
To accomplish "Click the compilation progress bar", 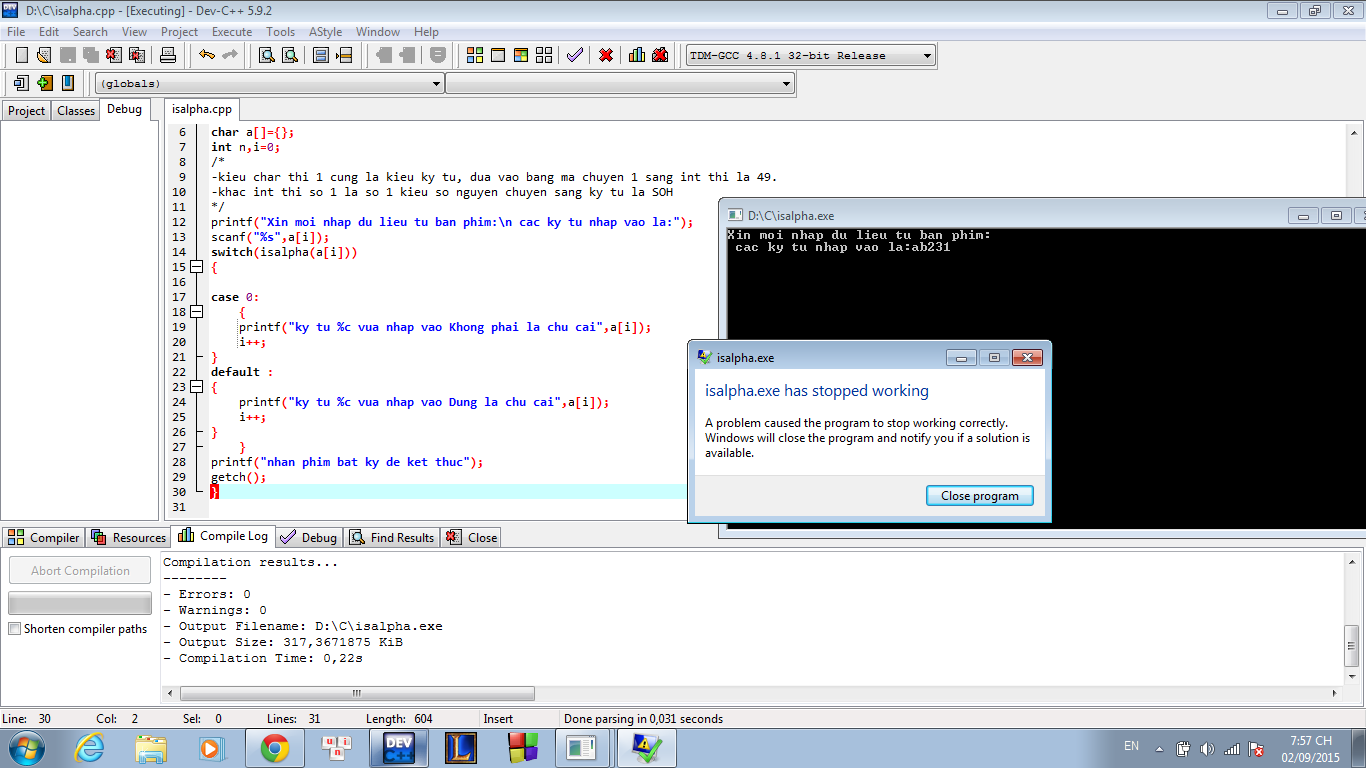I will click(80, 603).
